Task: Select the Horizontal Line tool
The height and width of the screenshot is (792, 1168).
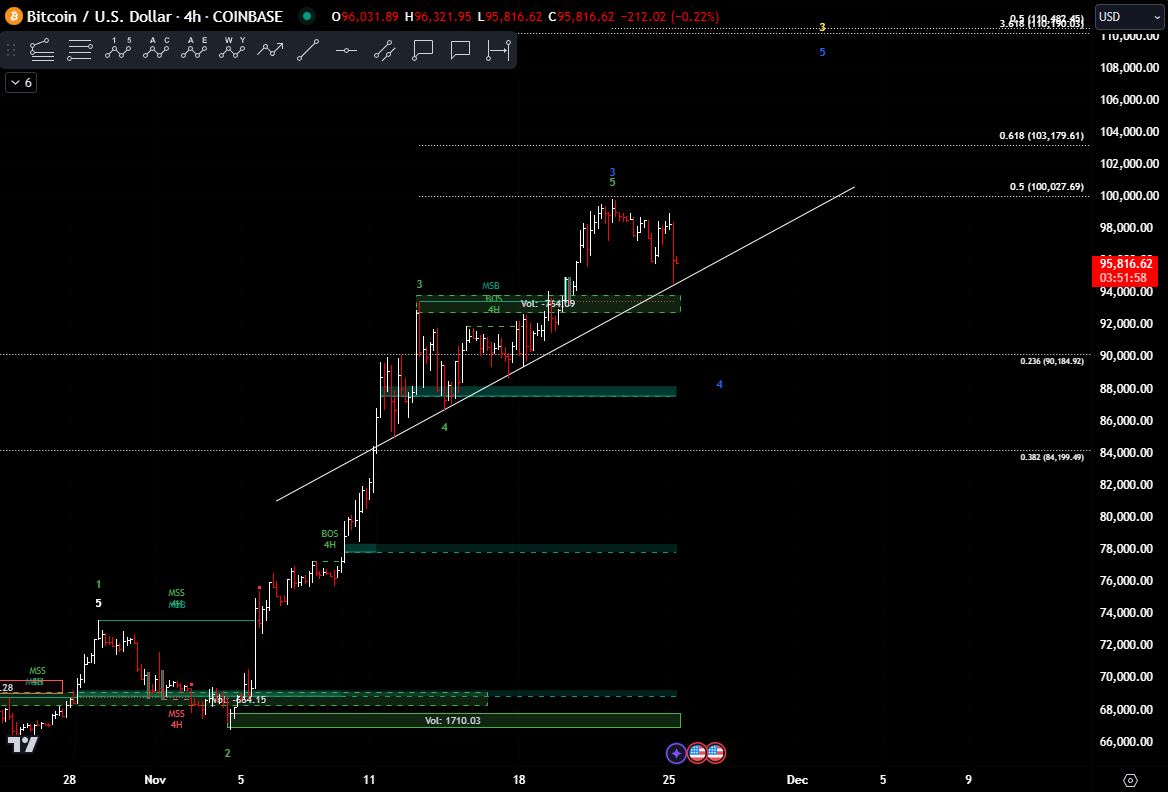Action: point(346,51)
